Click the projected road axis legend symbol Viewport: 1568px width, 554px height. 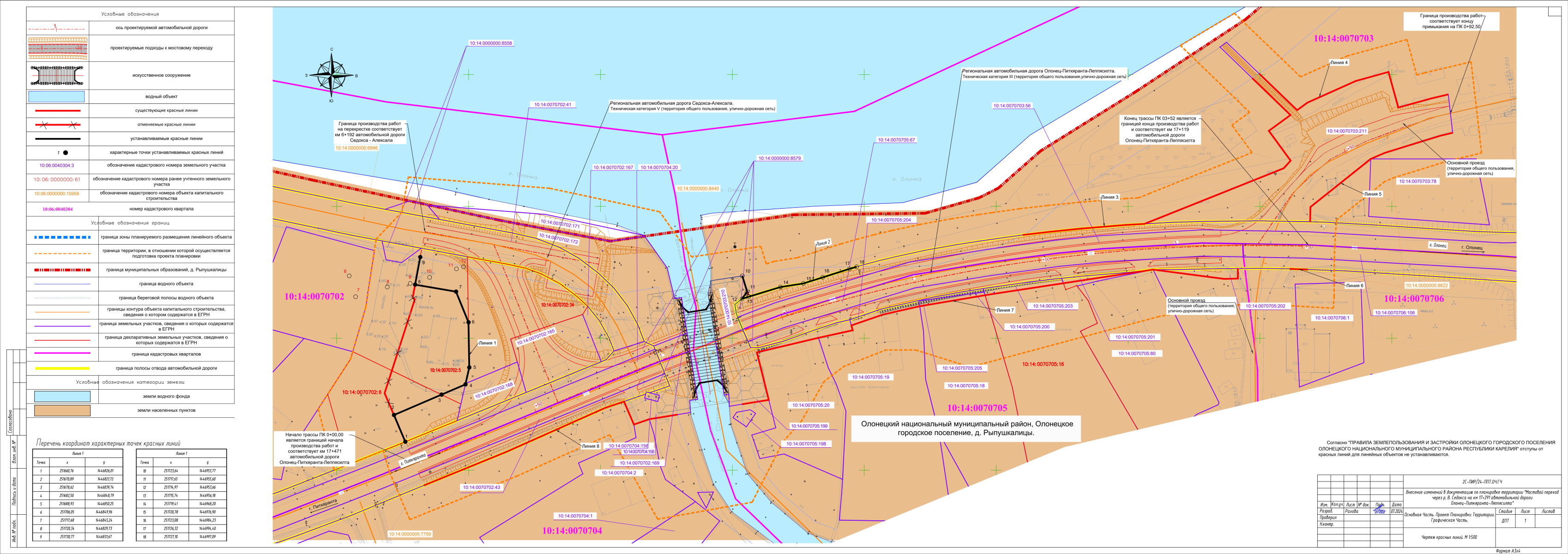[x=57, y=28]
